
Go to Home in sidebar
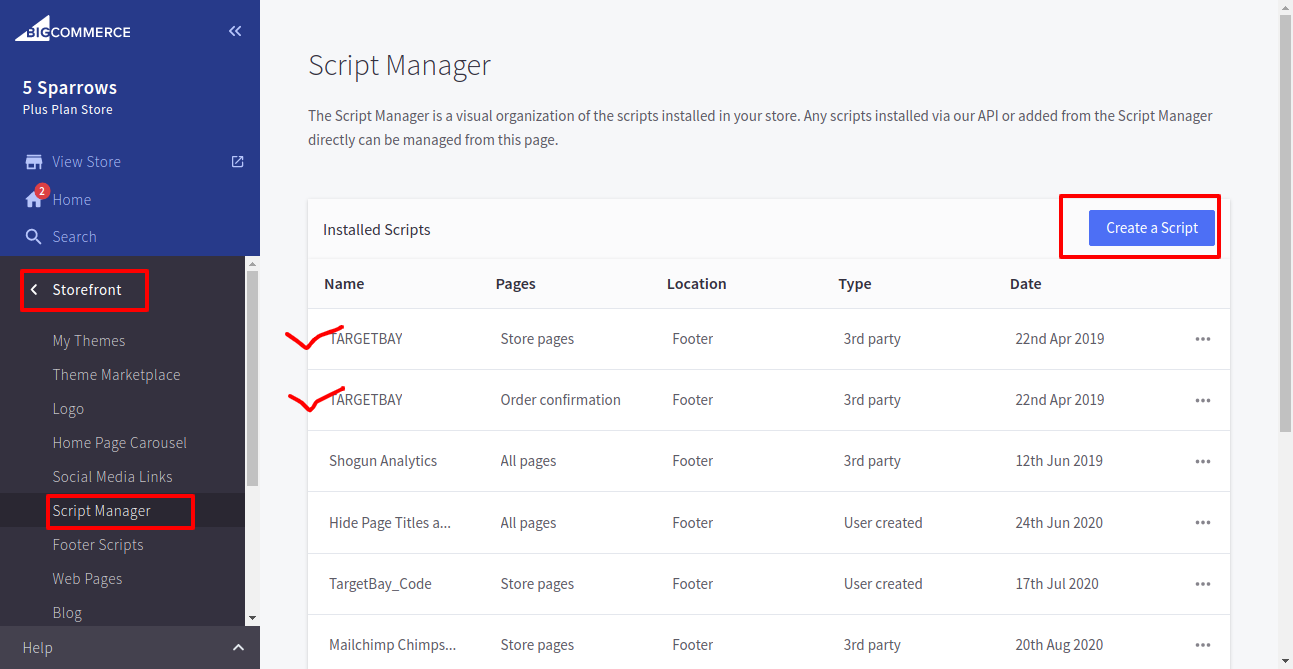(72, 200)
